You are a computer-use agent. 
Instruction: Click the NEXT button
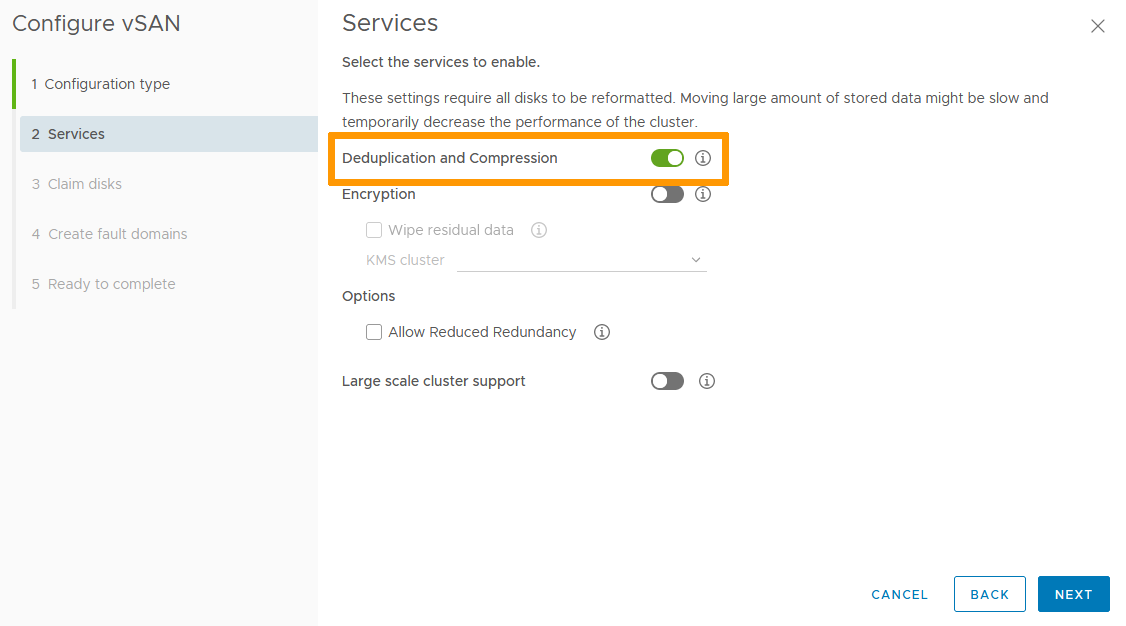1073,594
